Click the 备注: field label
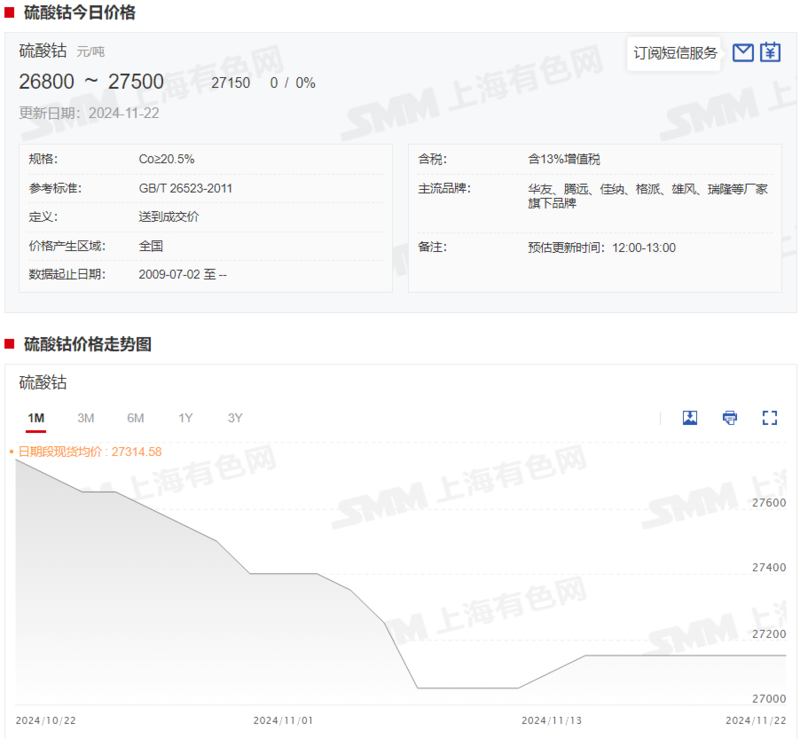This screenshot has height=739, width=800. pyautogui.click(x=433, y=247)
